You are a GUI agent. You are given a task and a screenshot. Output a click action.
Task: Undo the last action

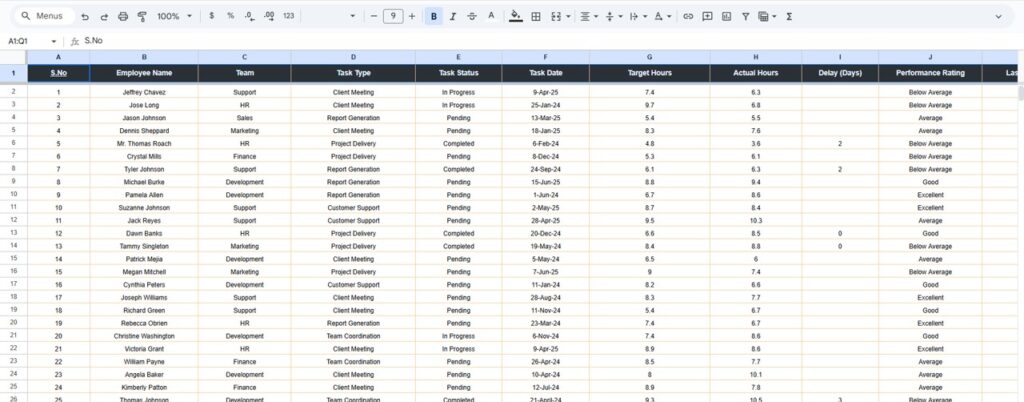[x=85, y=16]
